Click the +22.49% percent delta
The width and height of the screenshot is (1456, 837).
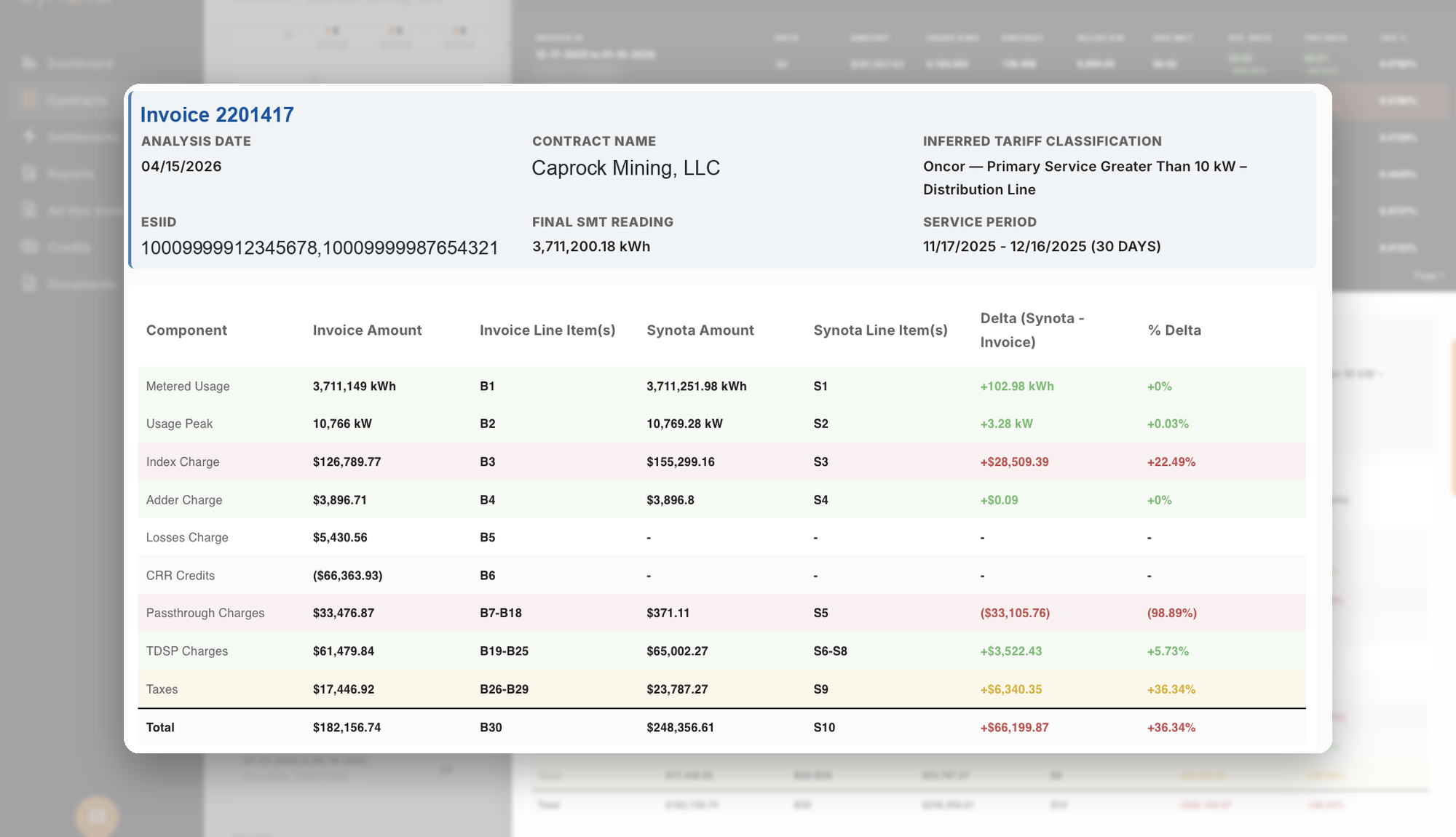point(1171,462)
